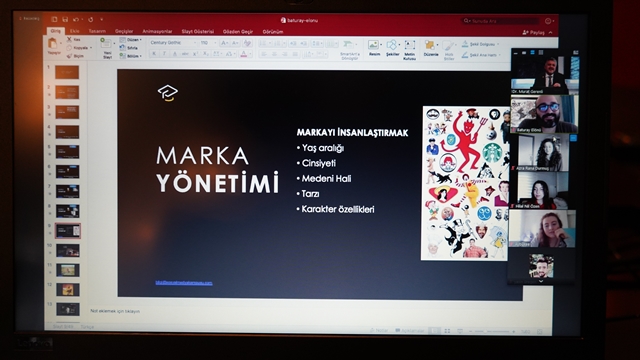Open the Şekil Ana Hattı outline dropdown arrow

[500, 55]
